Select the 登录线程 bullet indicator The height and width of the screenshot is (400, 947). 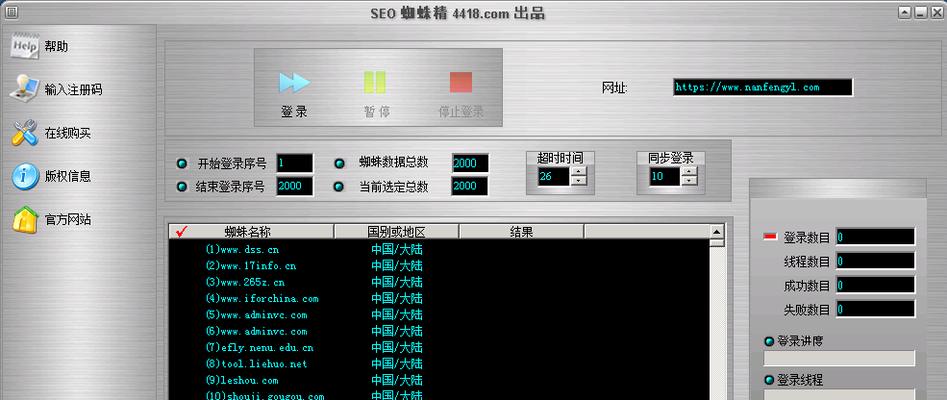(769, 381)
